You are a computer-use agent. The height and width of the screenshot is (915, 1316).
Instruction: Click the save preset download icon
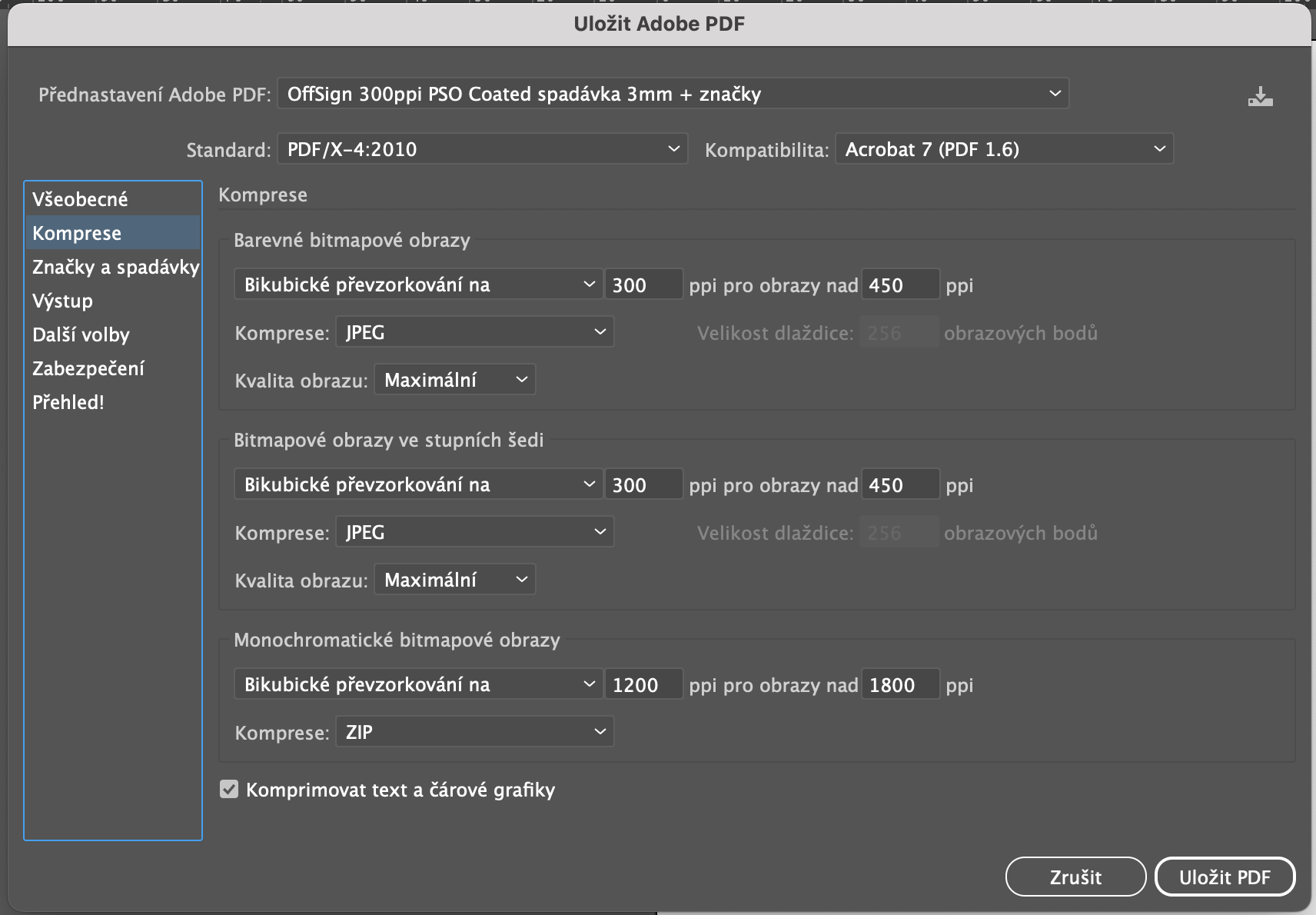[1260, 96]
